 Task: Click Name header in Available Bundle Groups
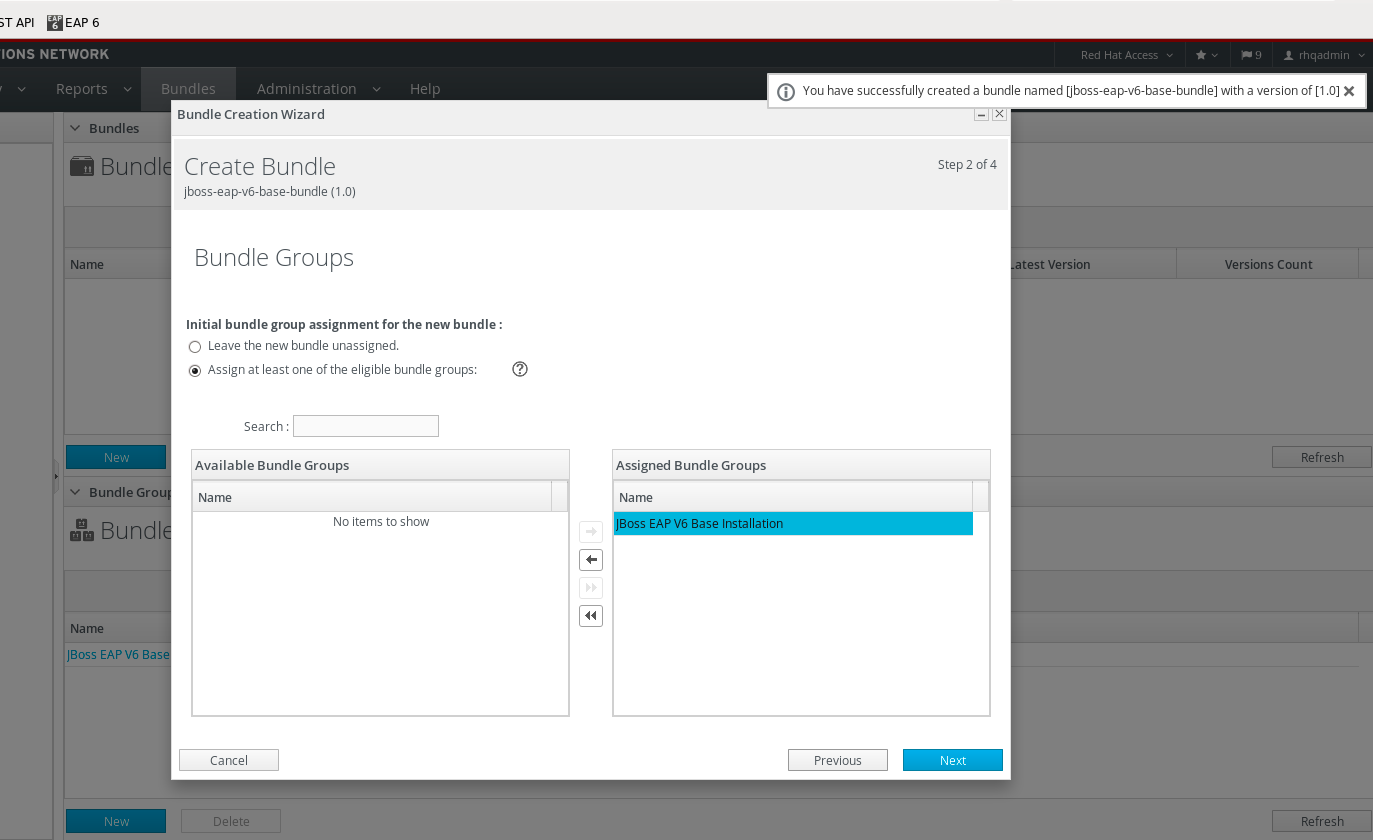(372, 497)
